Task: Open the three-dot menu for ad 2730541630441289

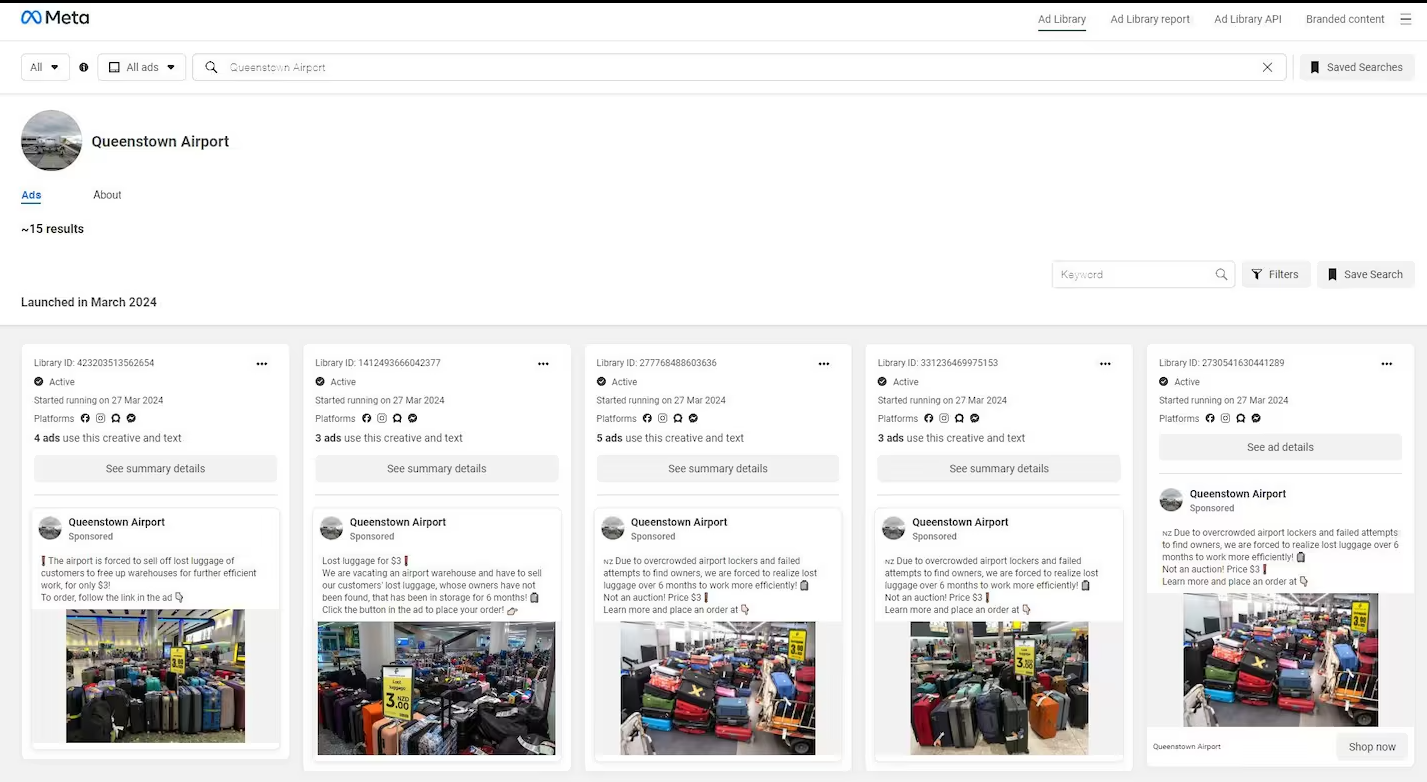Action: [1387, 364]
